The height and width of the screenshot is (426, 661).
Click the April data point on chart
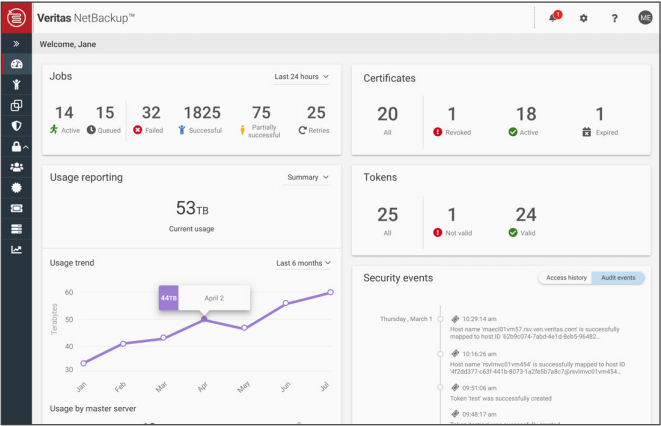(x=204, y=318)
